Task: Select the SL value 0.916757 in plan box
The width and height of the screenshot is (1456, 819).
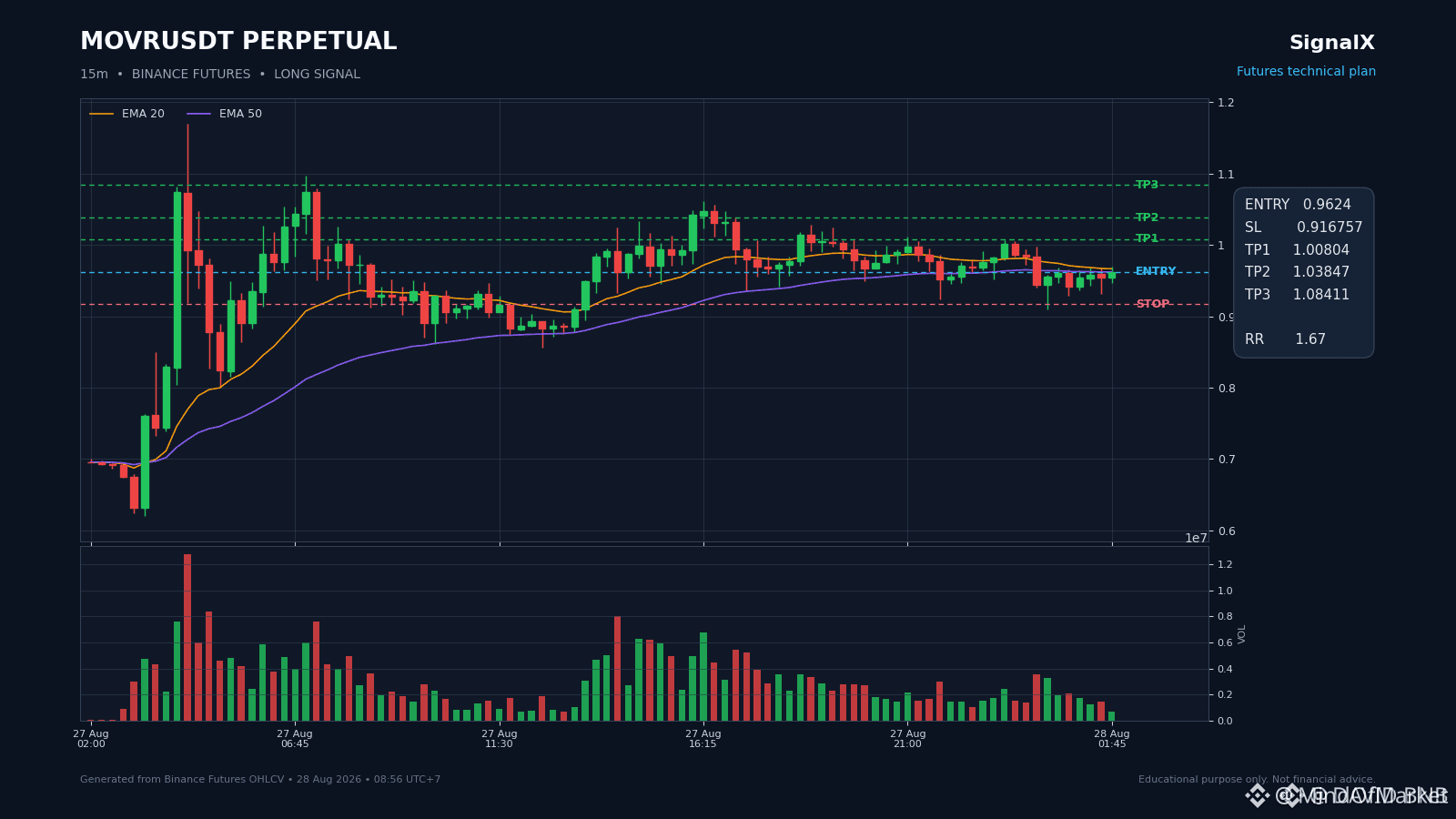Action: [x=1330, y=227]
